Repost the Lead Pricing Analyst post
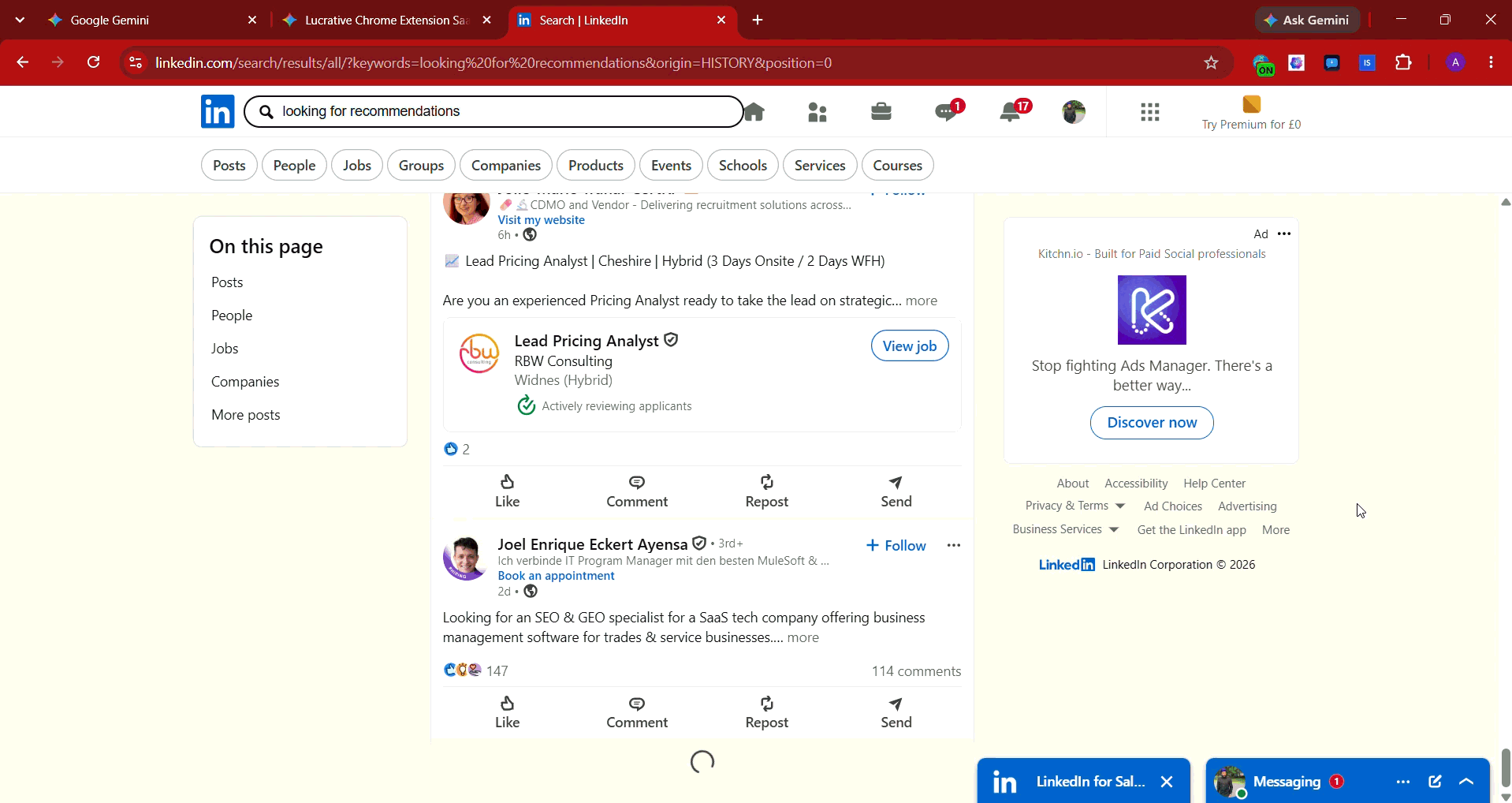1512x803 pixels. (x=767, y=491)
